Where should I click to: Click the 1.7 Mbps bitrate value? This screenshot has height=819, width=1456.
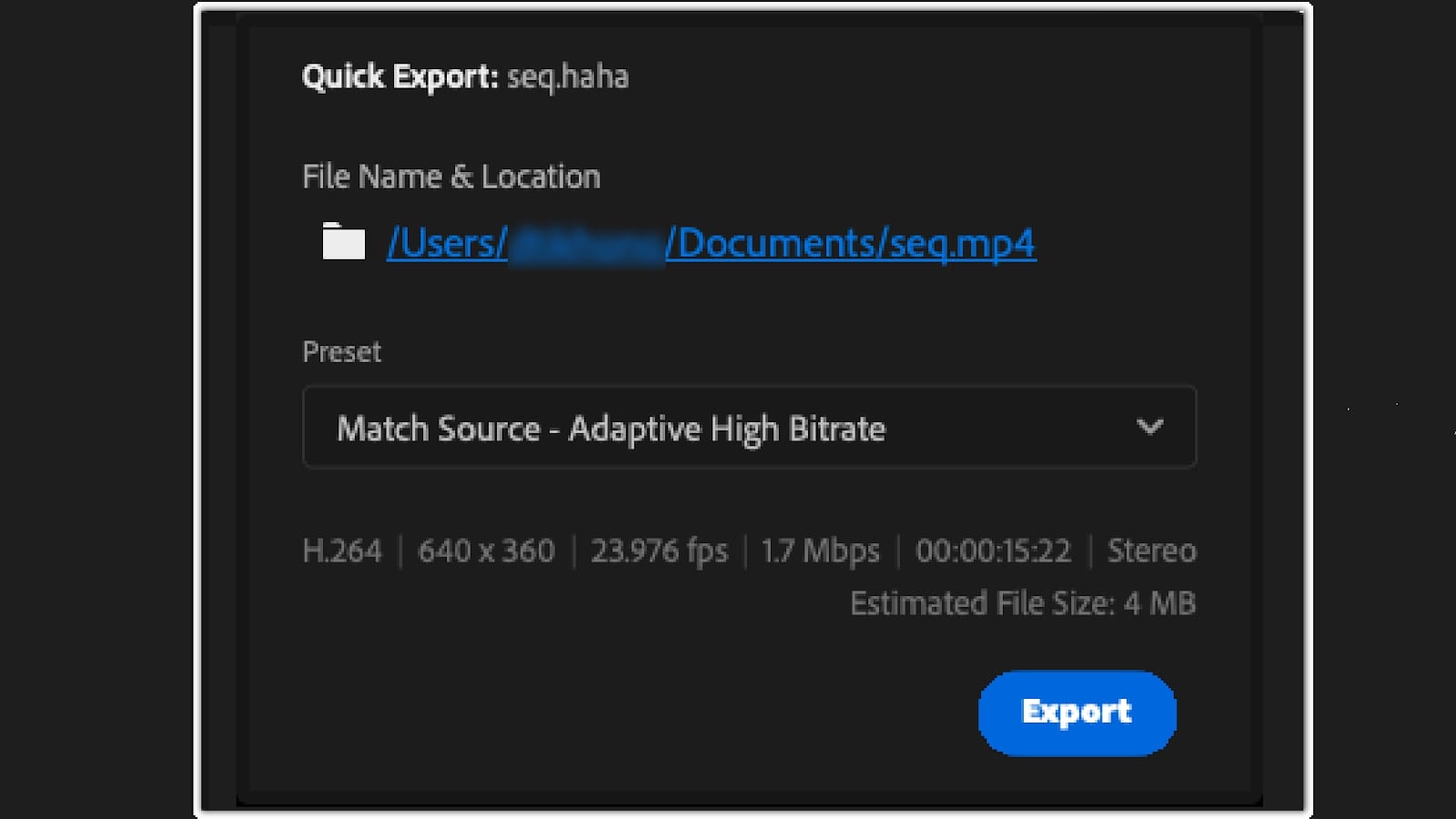click(x=820, y=551)
